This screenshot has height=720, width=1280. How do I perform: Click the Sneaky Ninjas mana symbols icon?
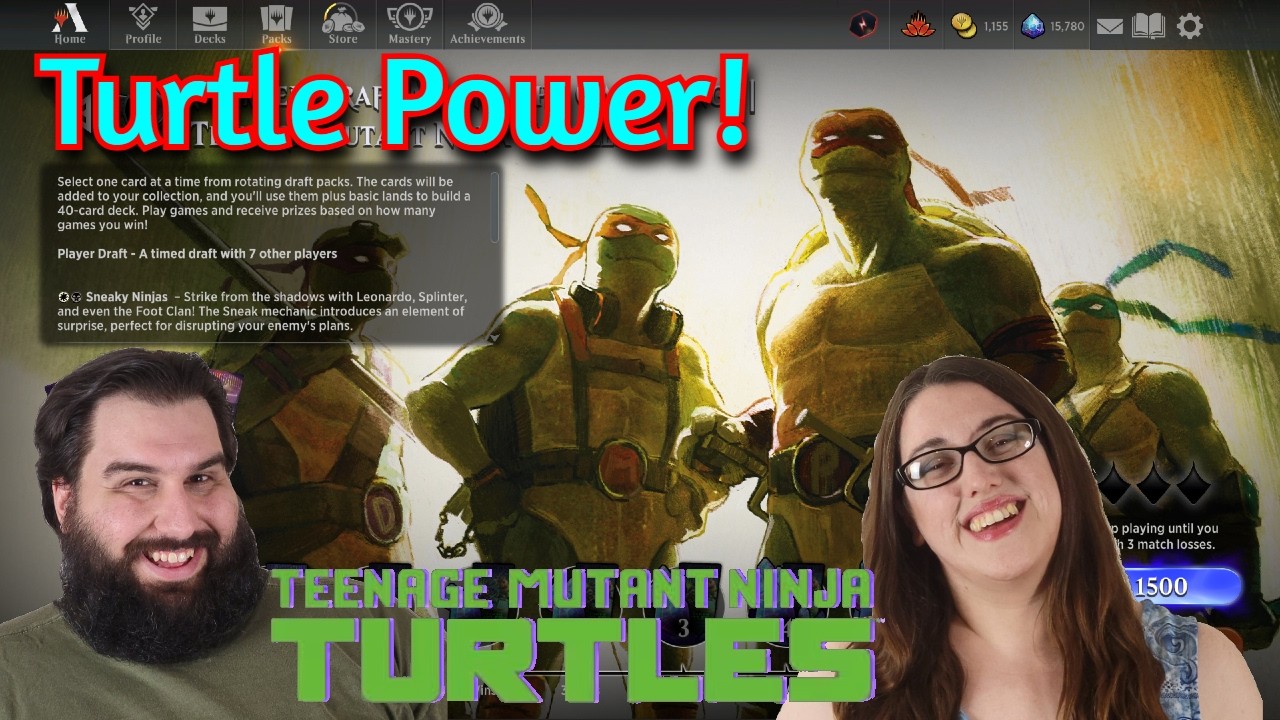[68, 297]
